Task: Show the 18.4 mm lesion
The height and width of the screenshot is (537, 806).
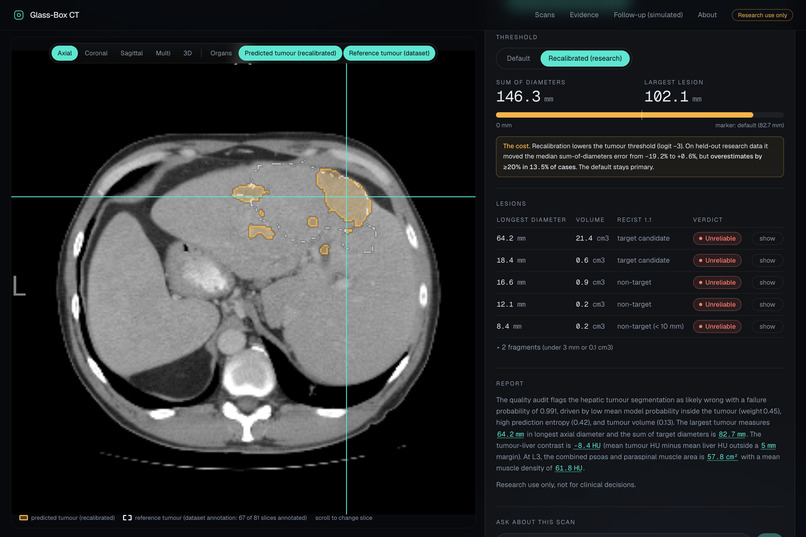Action: tap(767, 261)
